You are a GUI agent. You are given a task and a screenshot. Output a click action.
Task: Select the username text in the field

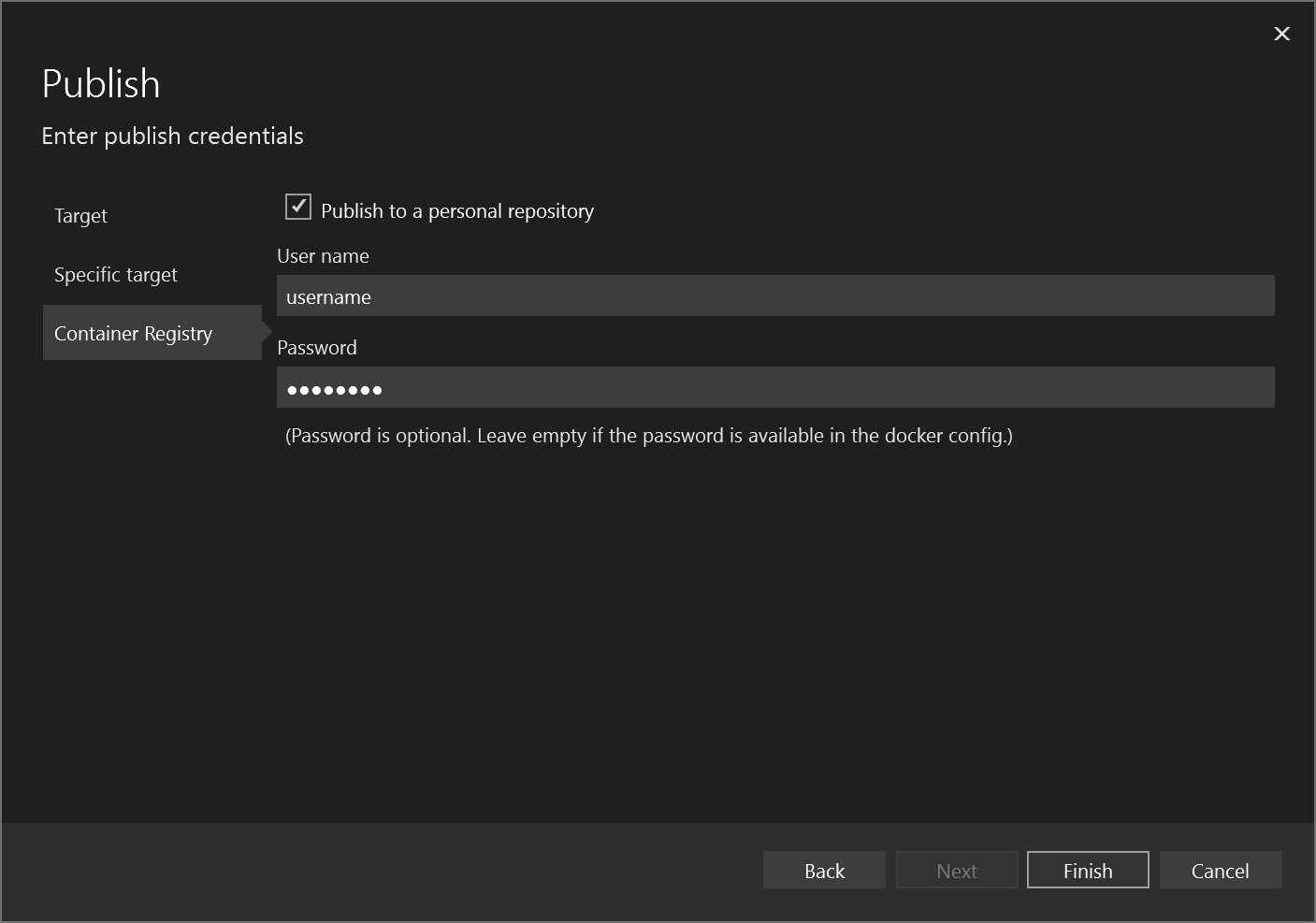point(328,296)
